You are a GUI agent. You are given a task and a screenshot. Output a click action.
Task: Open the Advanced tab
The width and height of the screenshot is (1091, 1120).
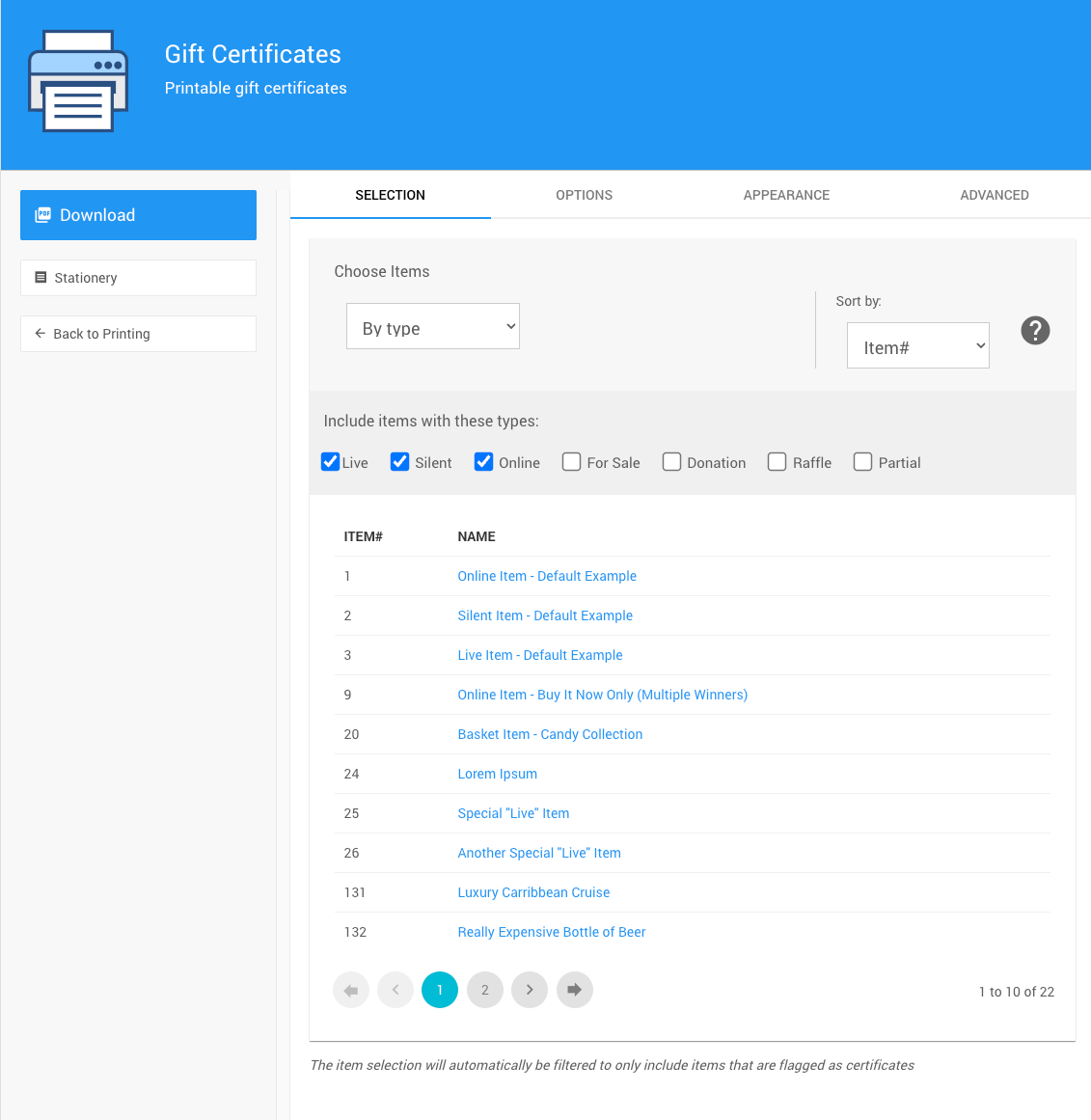click(994, 195)
